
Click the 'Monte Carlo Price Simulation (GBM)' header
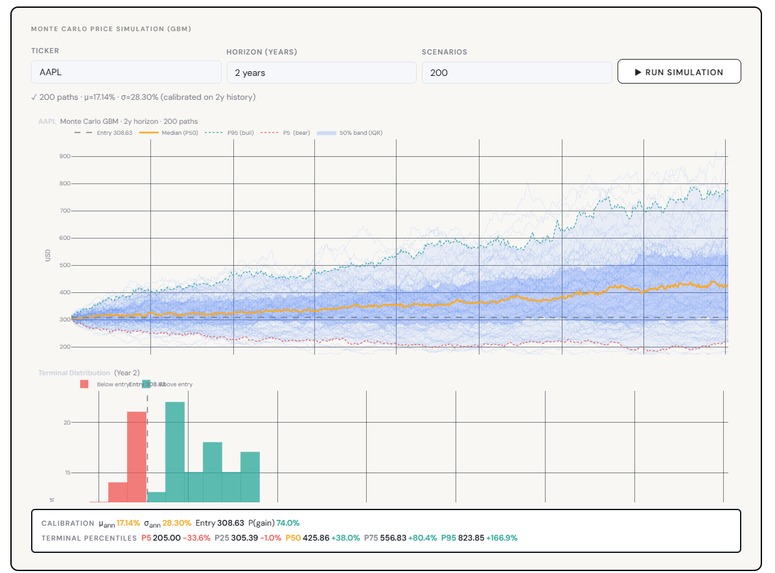tap(111, 29)
